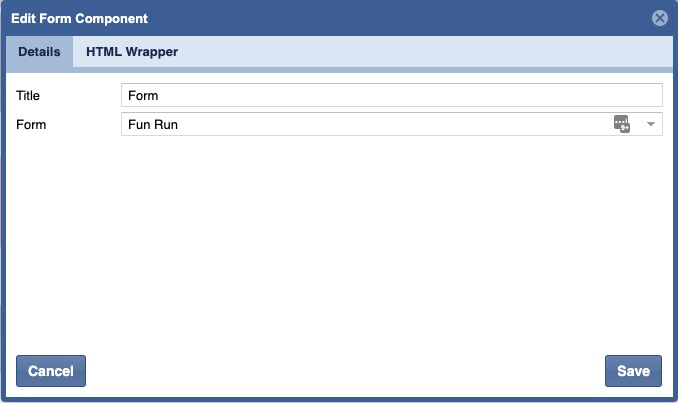Click empty area of Form combo box
This screenshot has height=403, width=678.
[400, 125]
